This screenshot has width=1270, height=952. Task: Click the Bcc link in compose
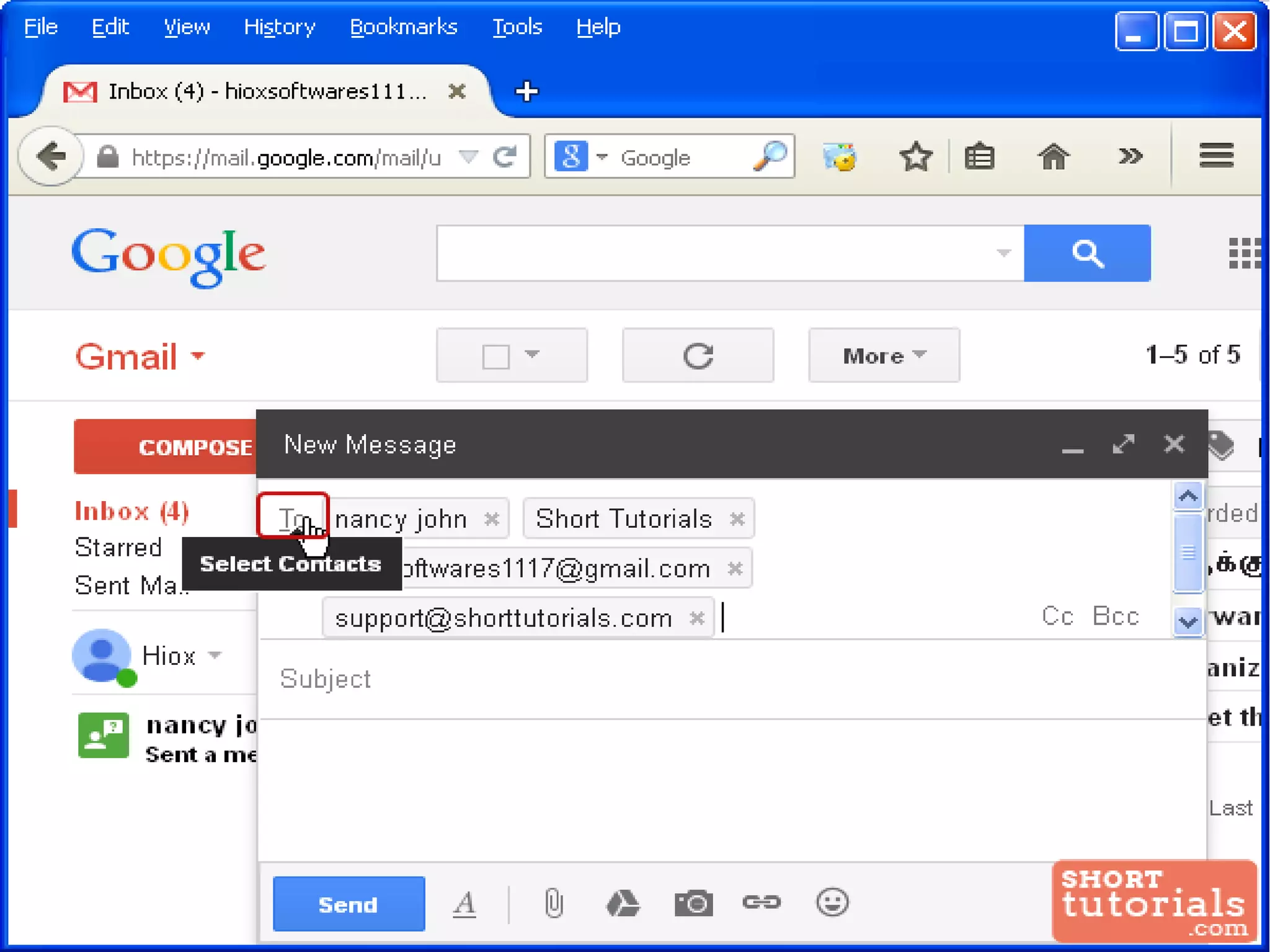coord(1115,616)
